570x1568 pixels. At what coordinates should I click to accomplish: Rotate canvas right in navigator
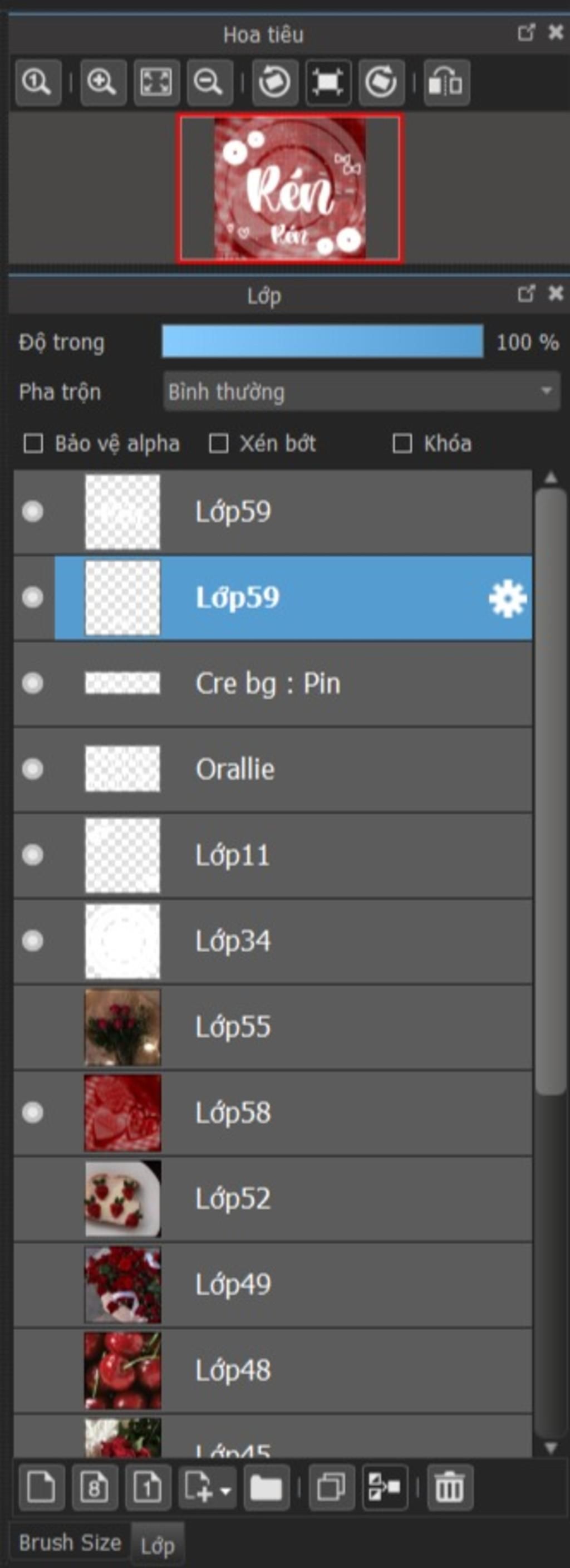point(381,82)
